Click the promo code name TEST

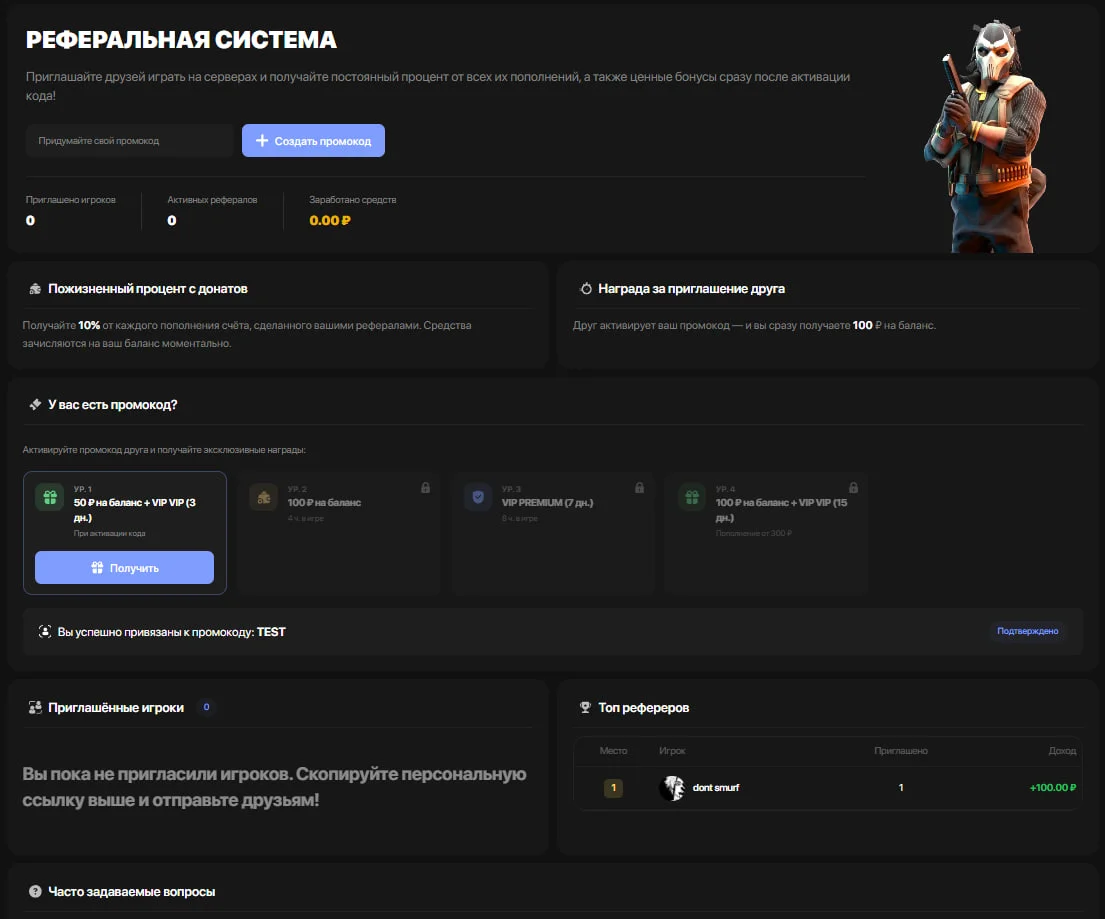click(x=271, y=631)
